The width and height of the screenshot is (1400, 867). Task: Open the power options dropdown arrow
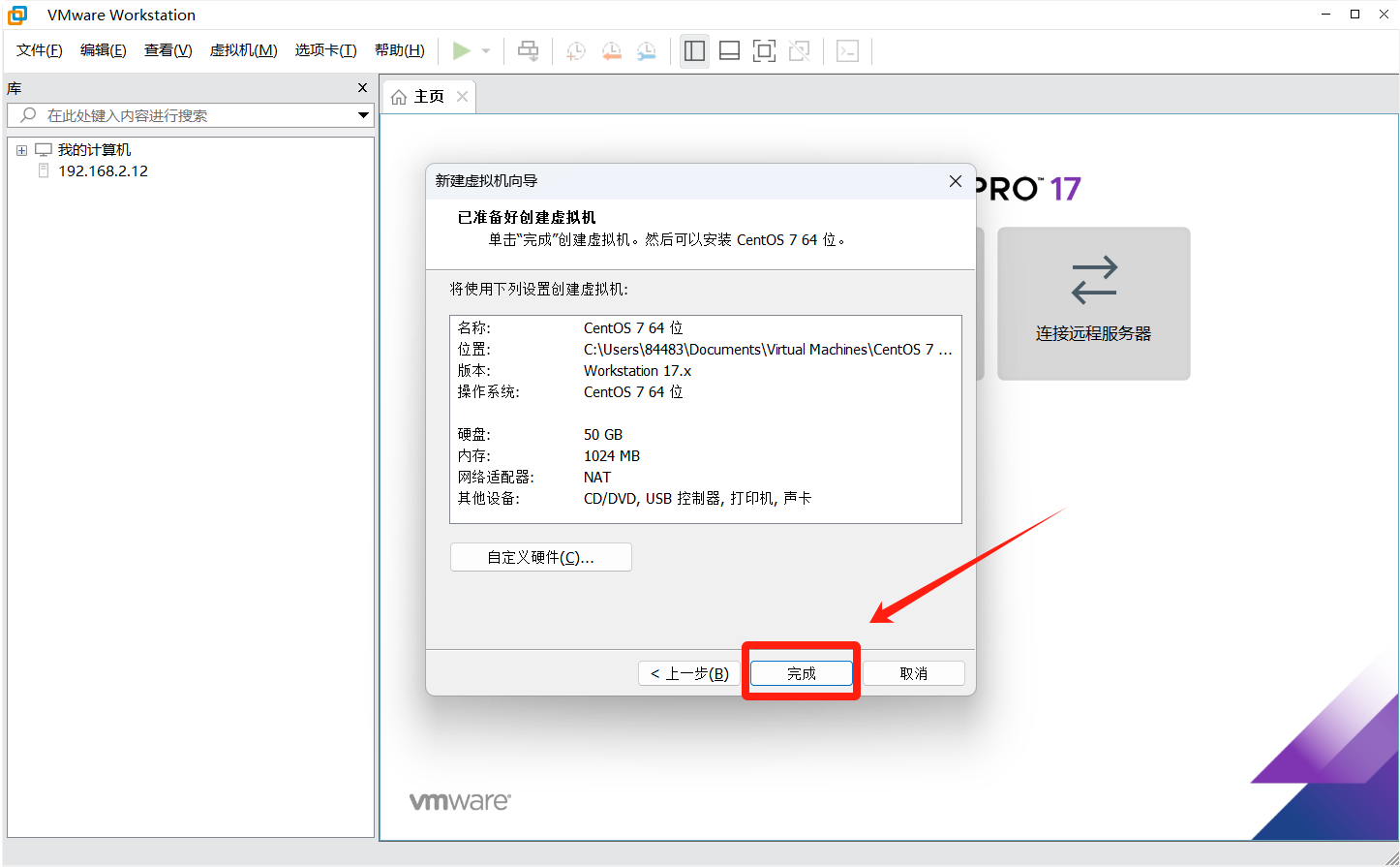(486, 51)
